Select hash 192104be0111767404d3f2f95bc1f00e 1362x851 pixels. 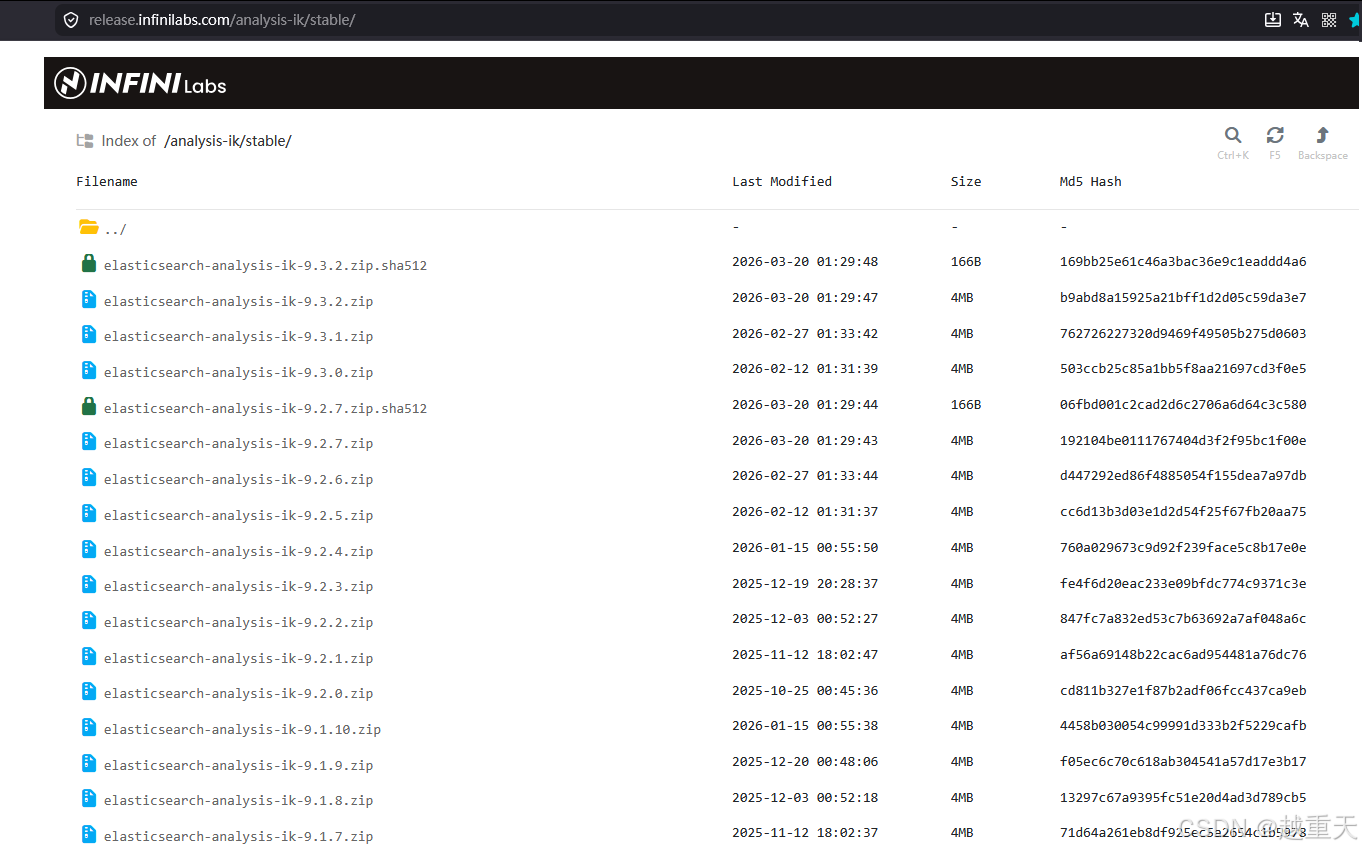1183,441
